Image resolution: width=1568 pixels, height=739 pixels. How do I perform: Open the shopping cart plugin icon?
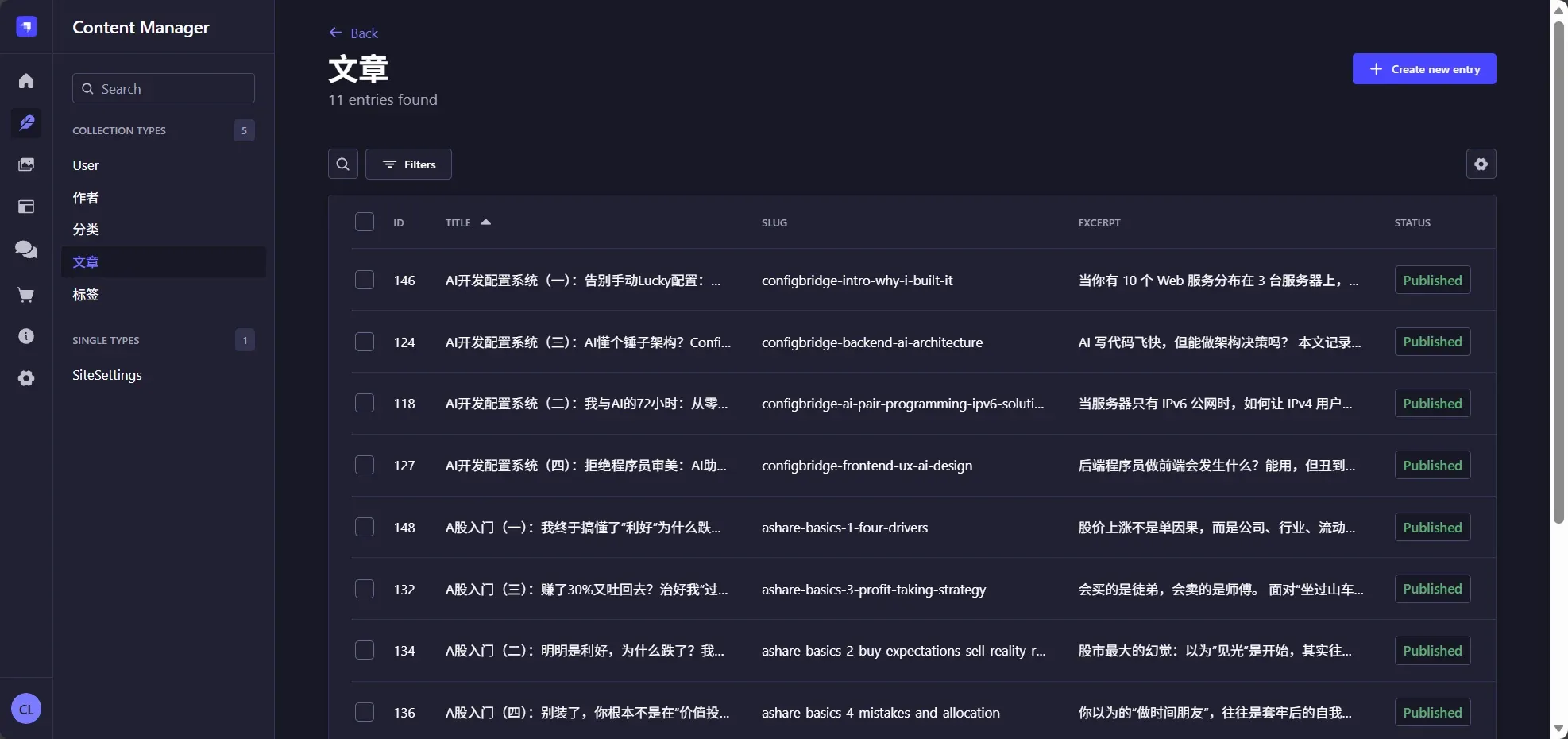tap(26, 295)
